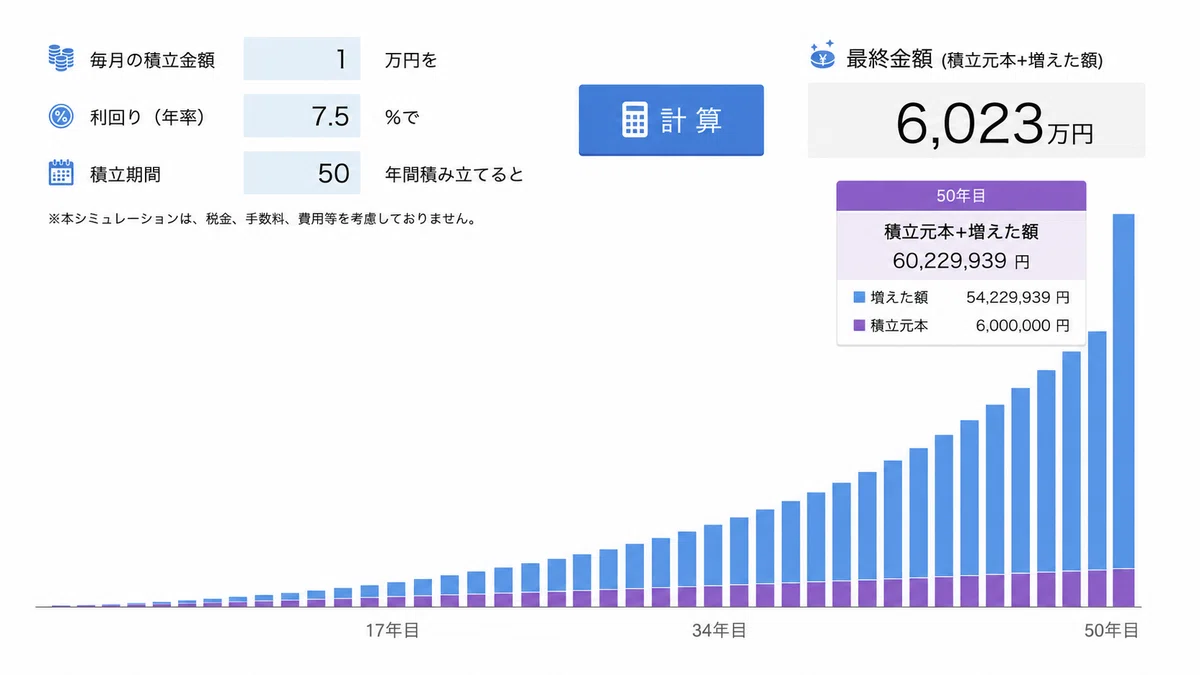Click the 34年目 axis label

pos(718,630)
